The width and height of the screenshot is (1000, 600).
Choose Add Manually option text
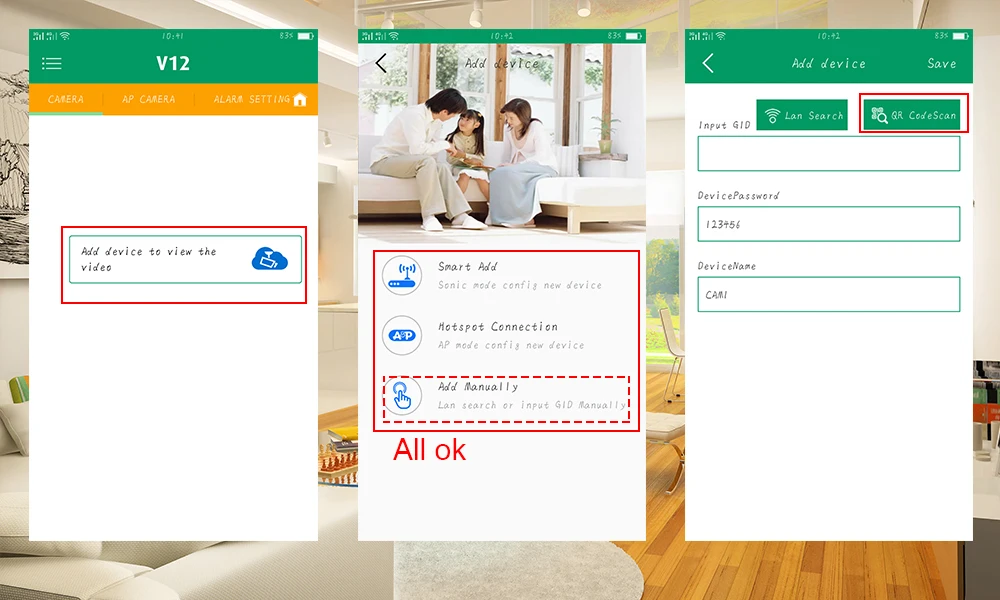point(478,386)
